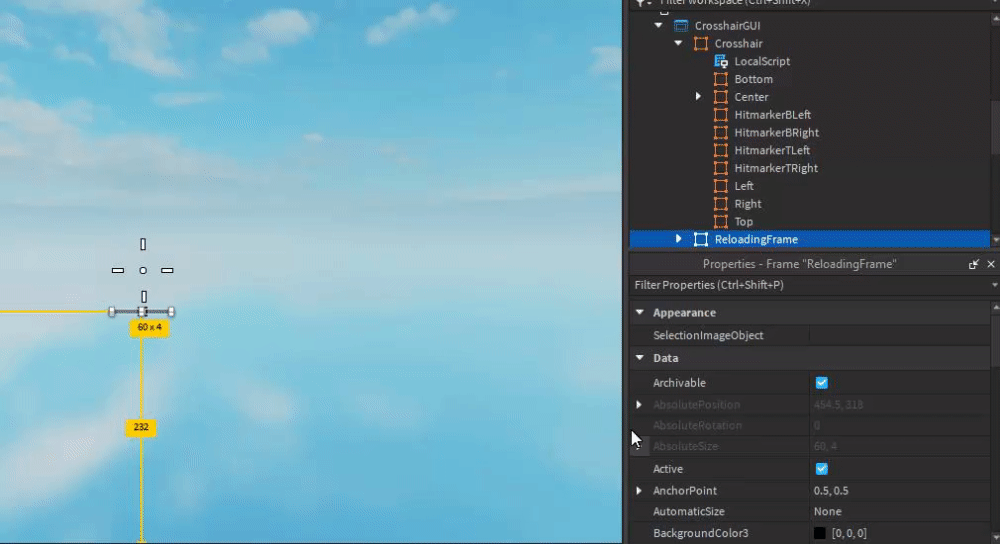Select the Top frame in Explorer
This screenshot has height=544, width=1000.
click(744, 222)
